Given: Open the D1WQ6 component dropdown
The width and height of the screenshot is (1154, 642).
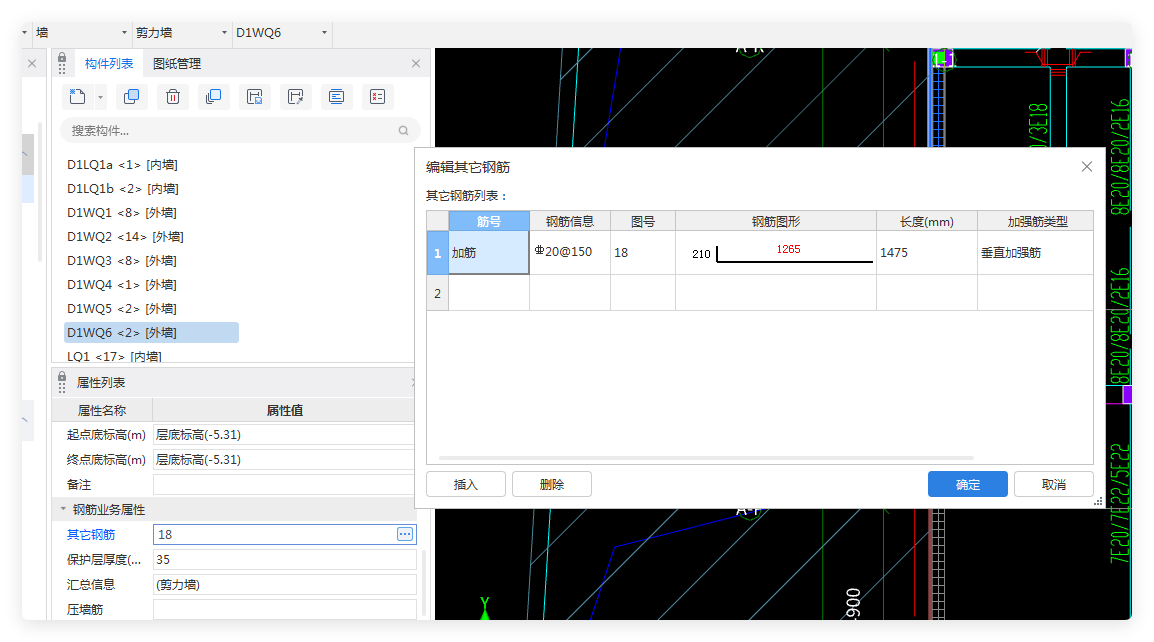Looking at the screenshot, I should pyautogui.click(x=324, y=32).
